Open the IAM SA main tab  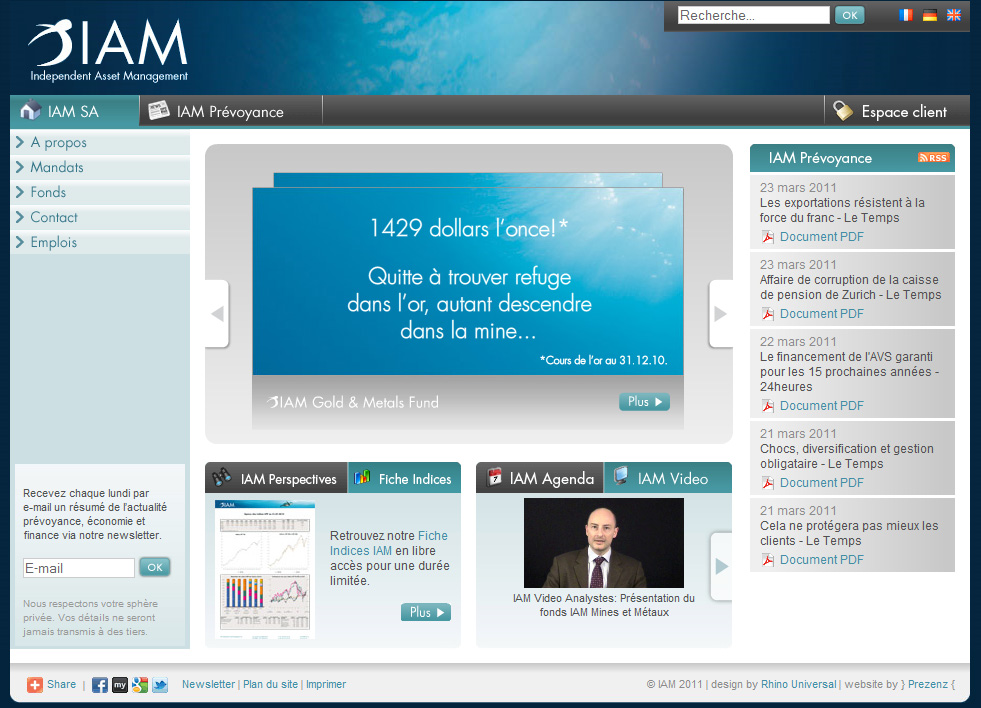pos(74,111)
